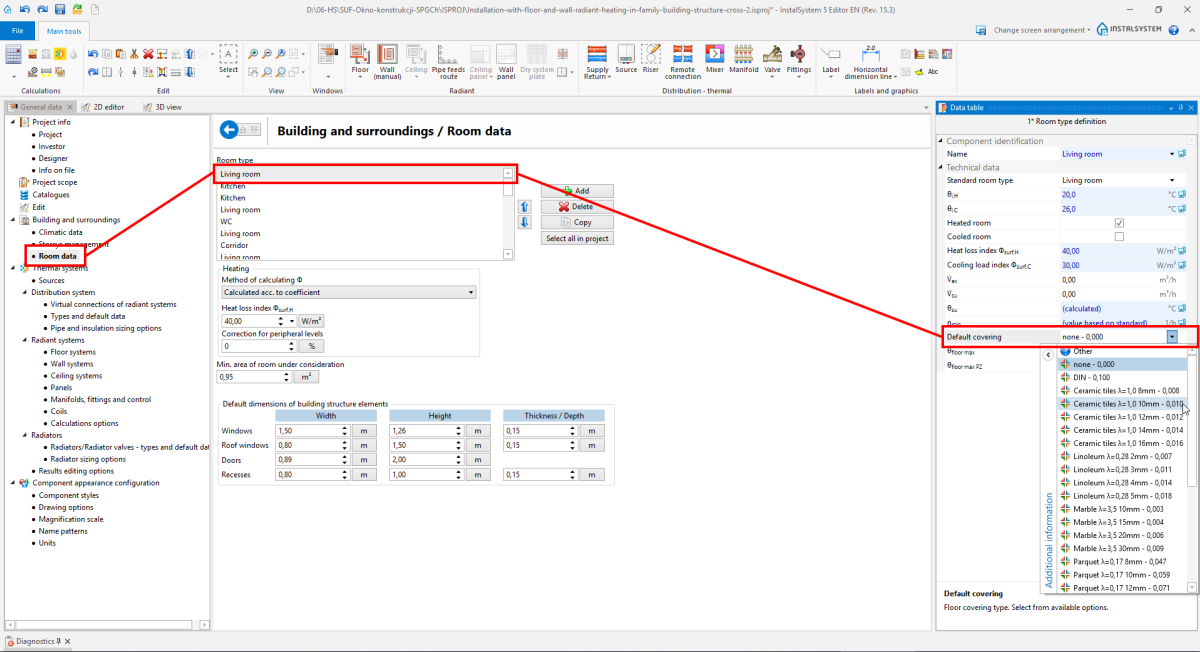Screen dimensions: 1200x652
Task: Pick the Remote connection tool
Action: [x=683, y=58]
